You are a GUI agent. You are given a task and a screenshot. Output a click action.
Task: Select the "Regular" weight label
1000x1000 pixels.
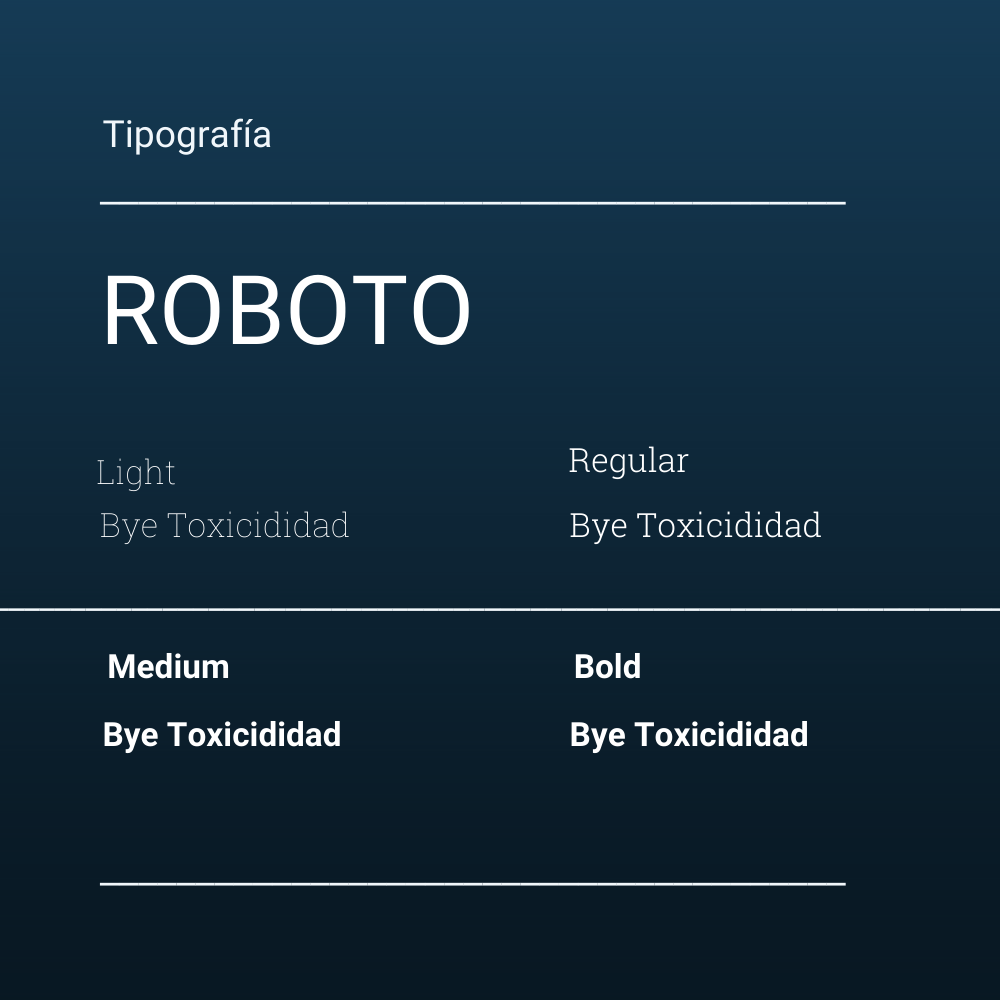[x=628, y=461]
